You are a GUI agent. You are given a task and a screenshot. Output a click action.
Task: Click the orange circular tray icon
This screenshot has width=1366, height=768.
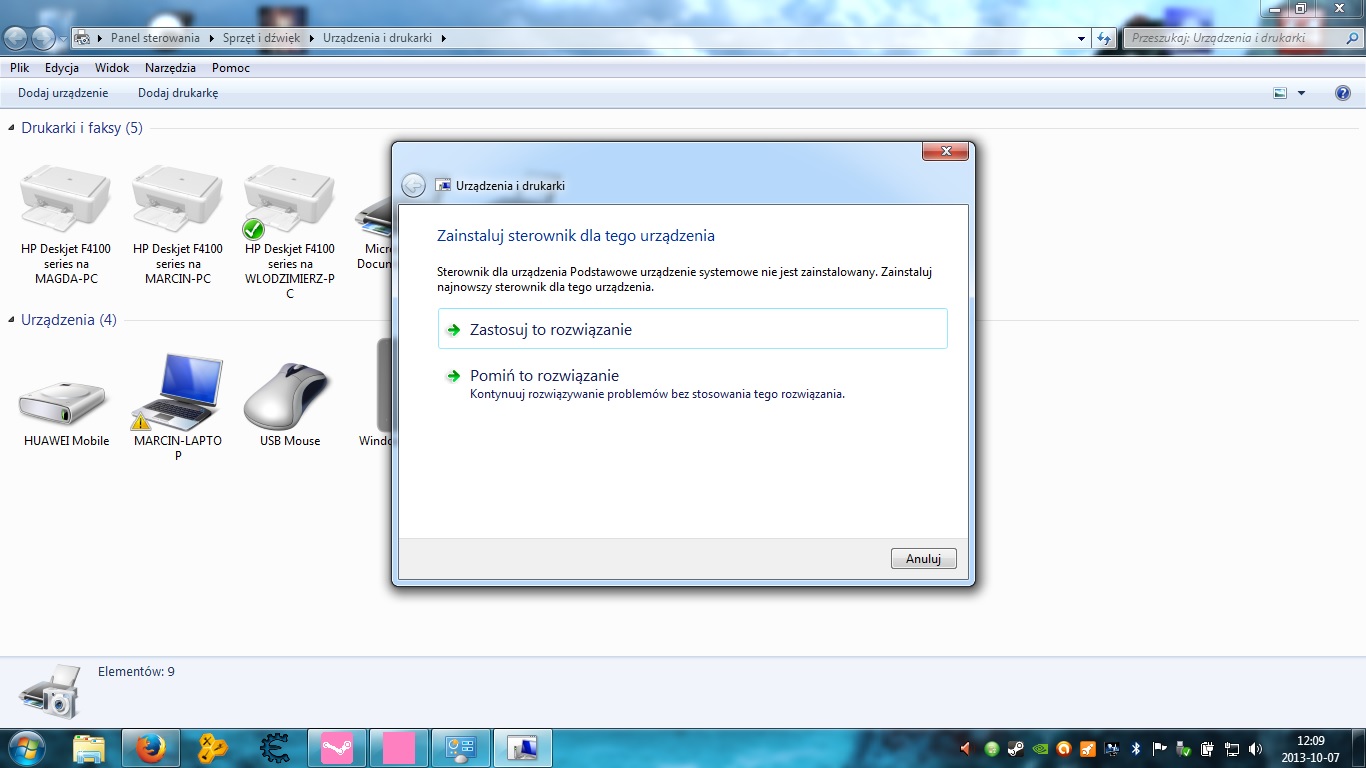pos(1064,748)
